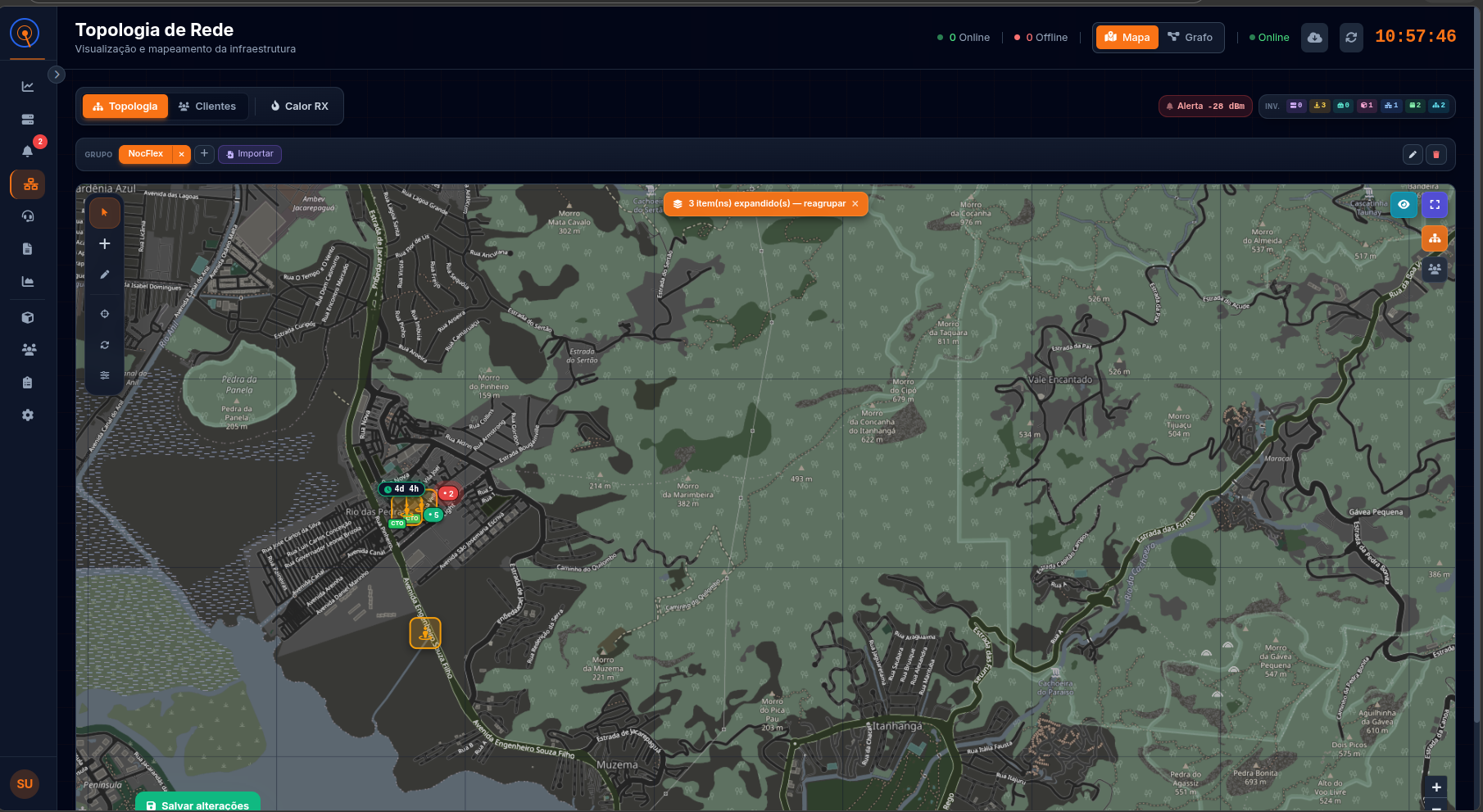Switch to the Clientes tab
Image resolution: width=1483 pixels, height=812 pixels.
coord(207,107)
